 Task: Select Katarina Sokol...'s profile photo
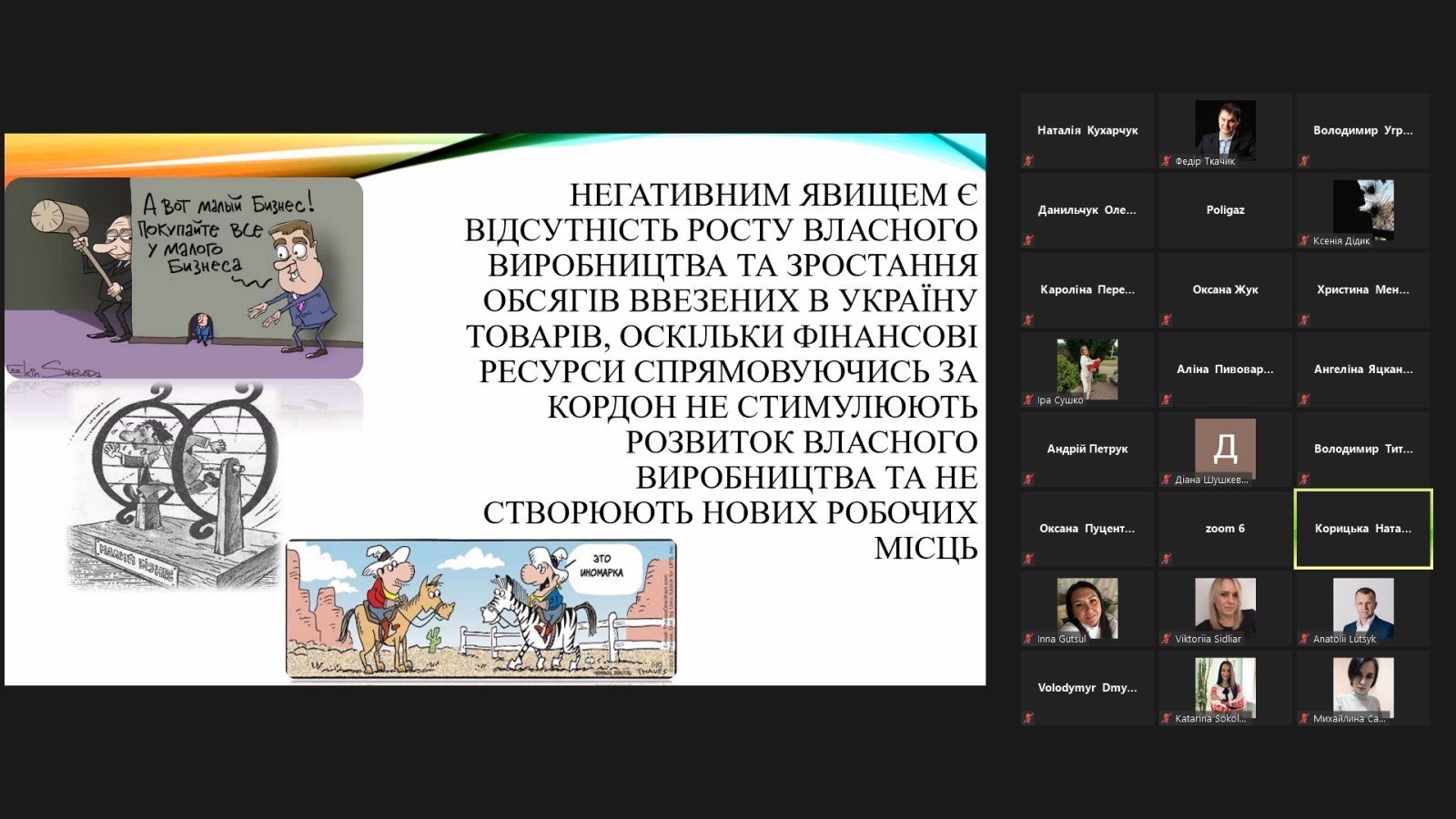[x=1225, y=688]
